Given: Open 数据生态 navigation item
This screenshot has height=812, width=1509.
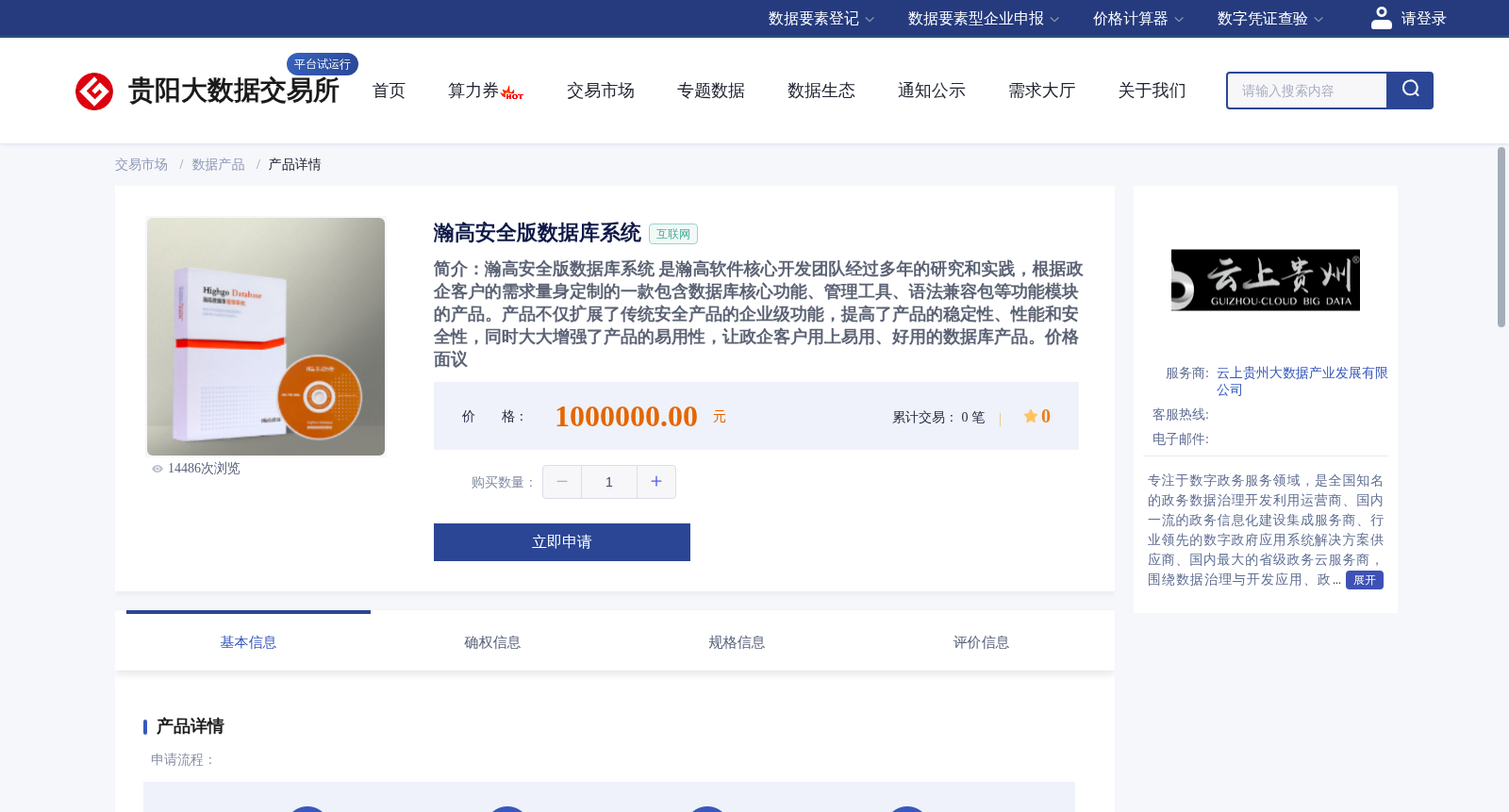Looking at the screenshot, I should 821,91.
